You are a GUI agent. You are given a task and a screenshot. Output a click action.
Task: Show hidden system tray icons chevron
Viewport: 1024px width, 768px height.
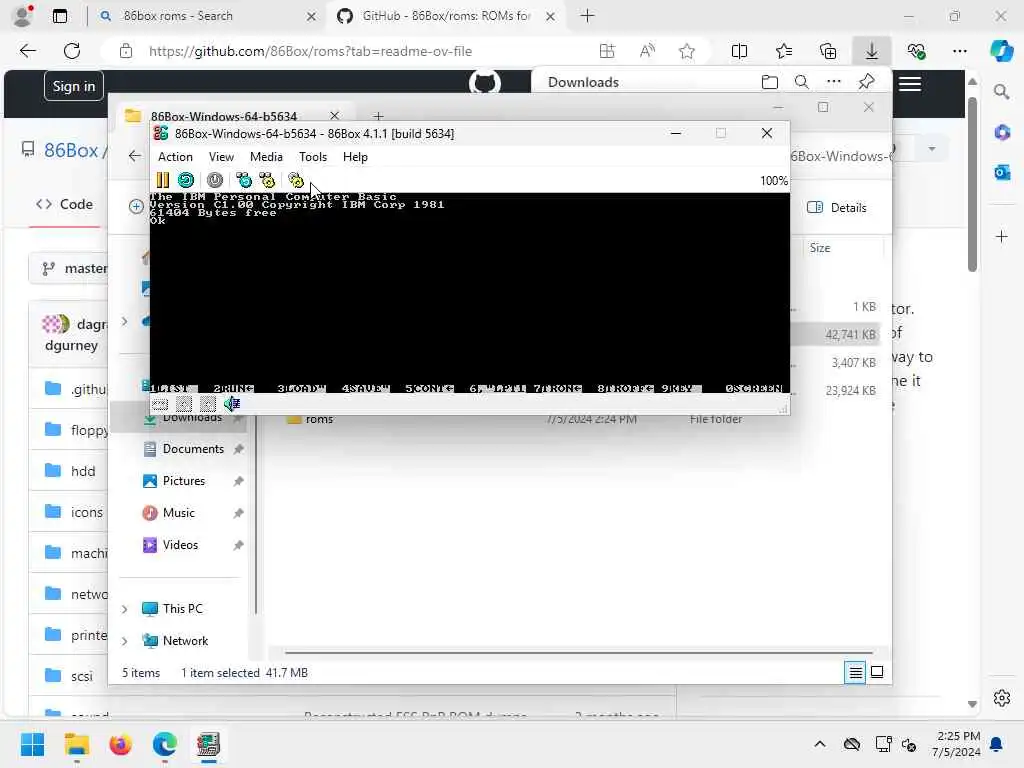[820, 744]
